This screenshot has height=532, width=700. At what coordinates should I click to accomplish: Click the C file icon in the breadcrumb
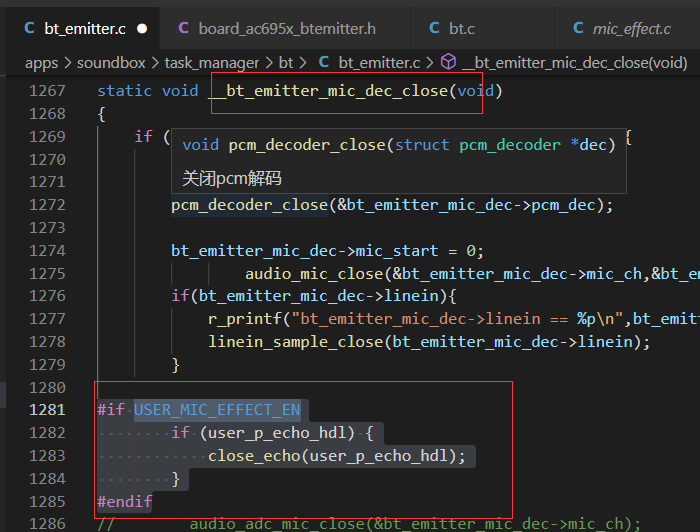pos(324,62)
